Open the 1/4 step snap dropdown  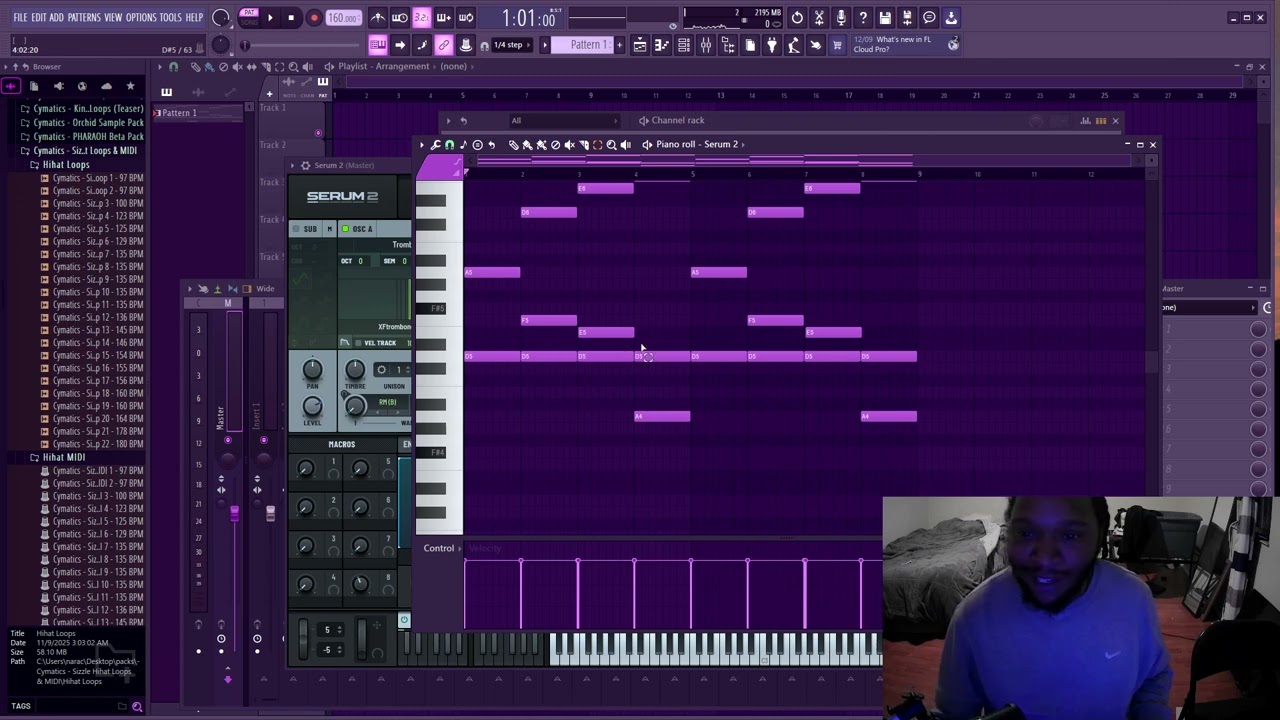click(510, 45)
